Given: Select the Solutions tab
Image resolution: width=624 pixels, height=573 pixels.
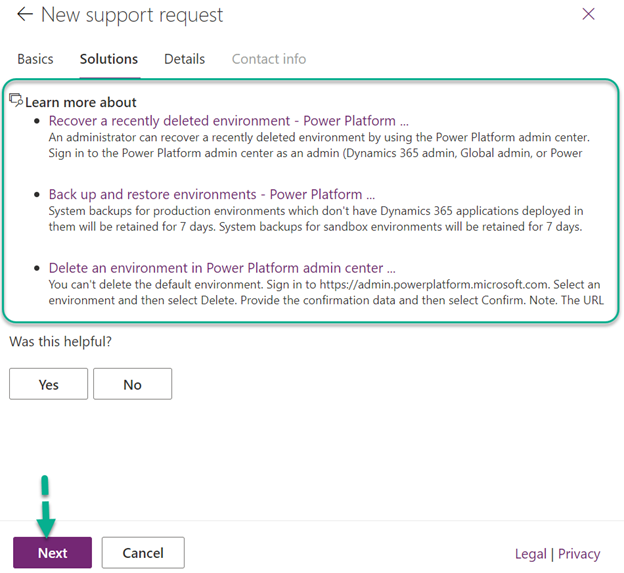Looking at the screenshot, I should pos(109,59).
